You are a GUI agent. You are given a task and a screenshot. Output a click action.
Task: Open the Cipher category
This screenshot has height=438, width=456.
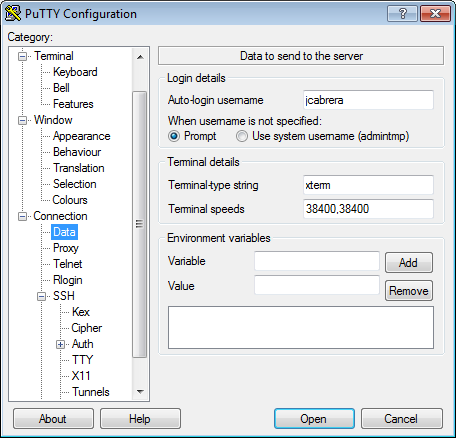pos(87,328)
